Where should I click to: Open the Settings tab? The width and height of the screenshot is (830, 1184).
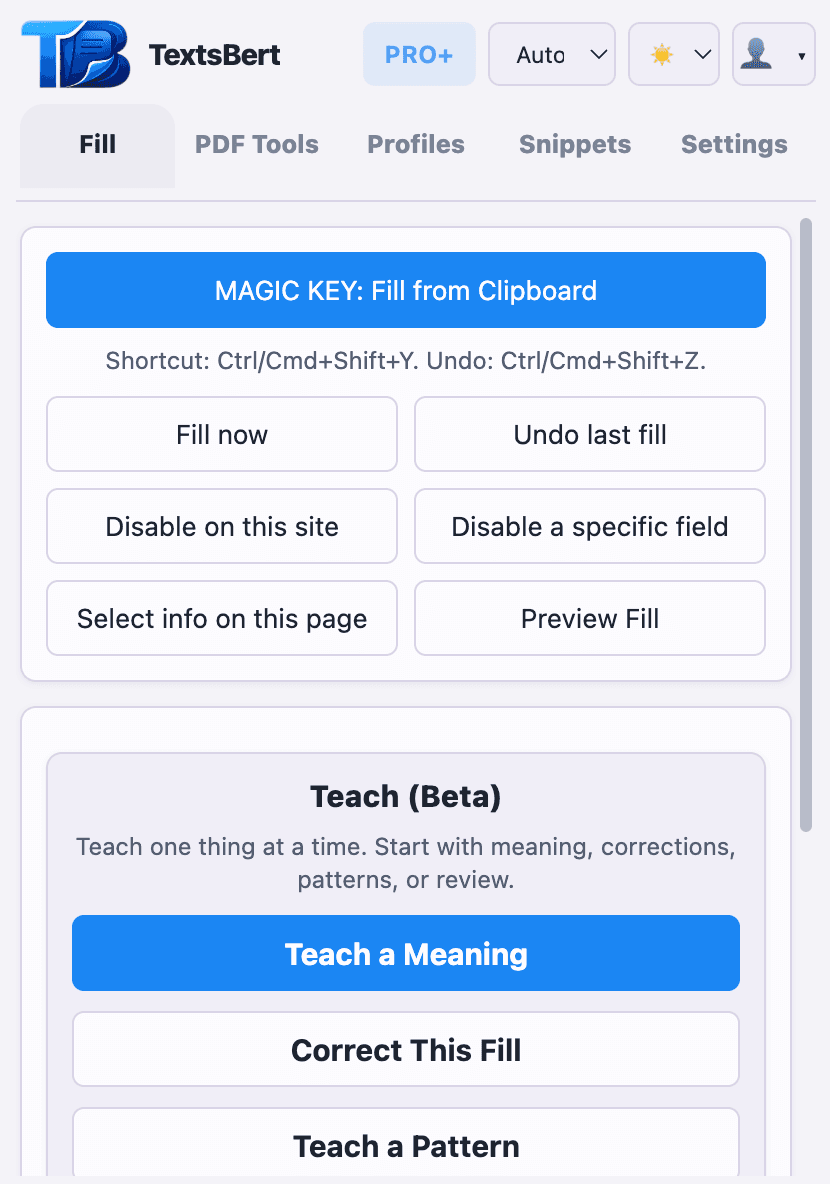(733, 145)
